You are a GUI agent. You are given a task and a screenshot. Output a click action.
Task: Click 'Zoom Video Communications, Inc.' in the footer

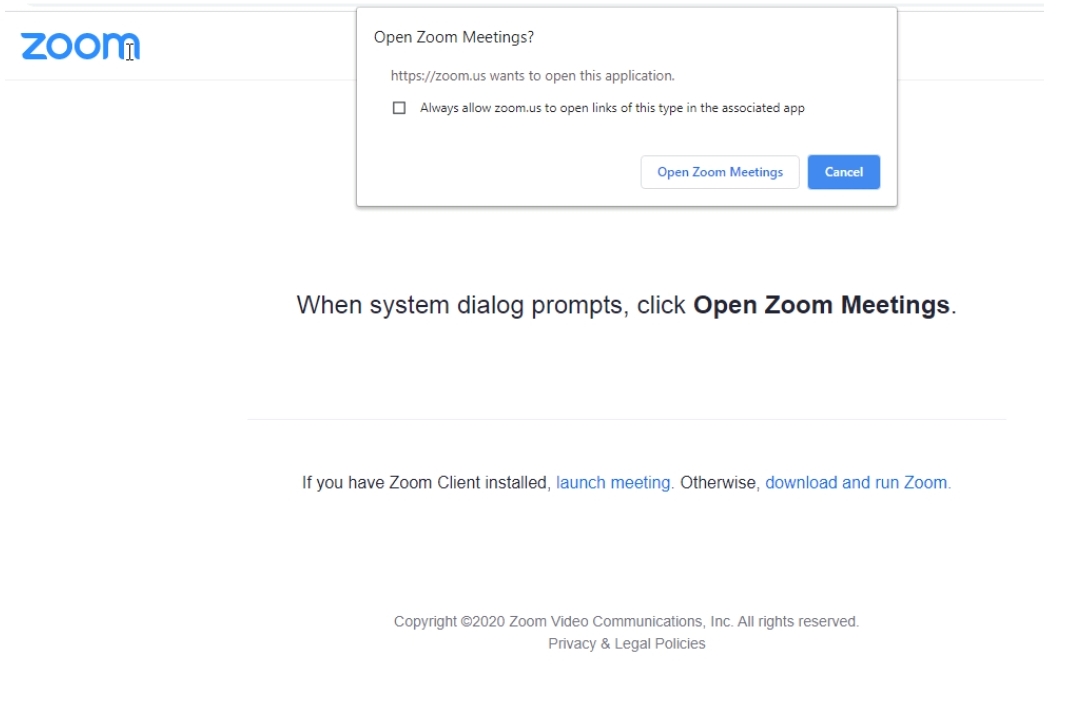point(620,622)
